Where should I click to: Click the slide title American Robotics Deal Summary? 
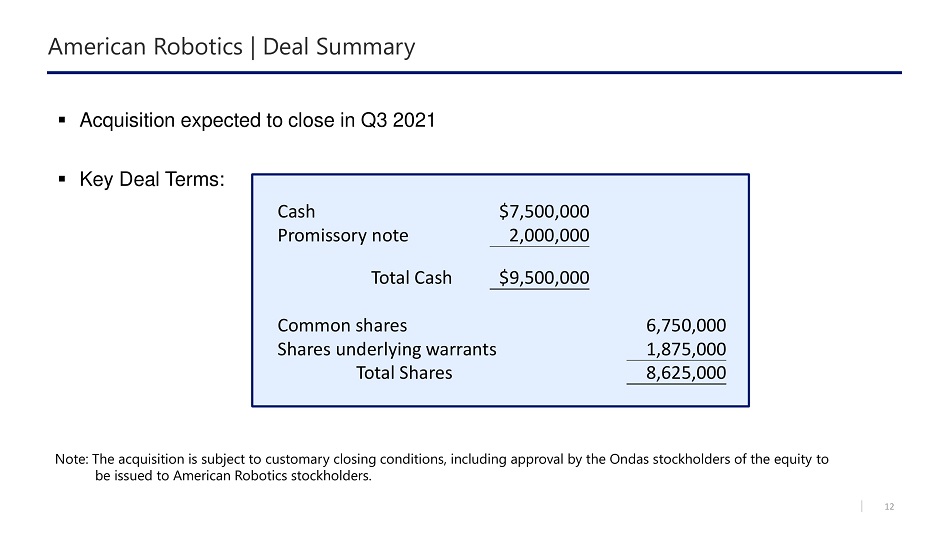coord(232,47)
